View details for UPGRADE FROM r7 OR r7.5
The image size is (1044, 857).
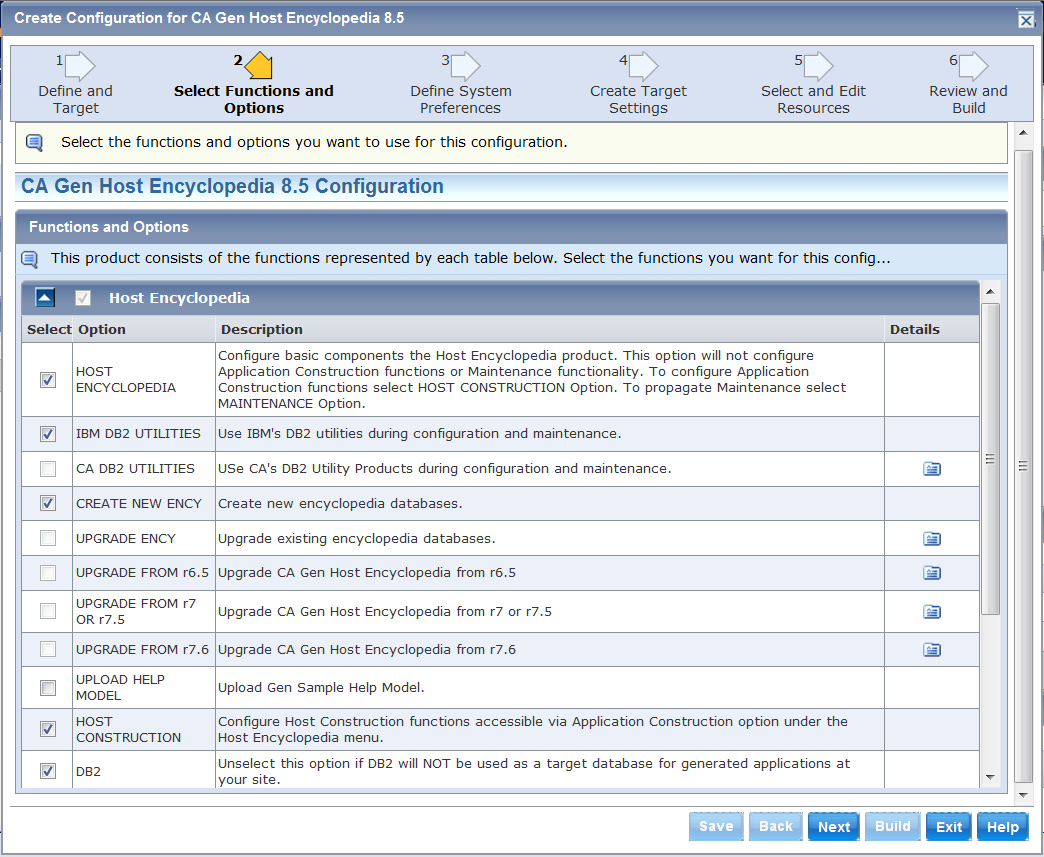point(931,612)
